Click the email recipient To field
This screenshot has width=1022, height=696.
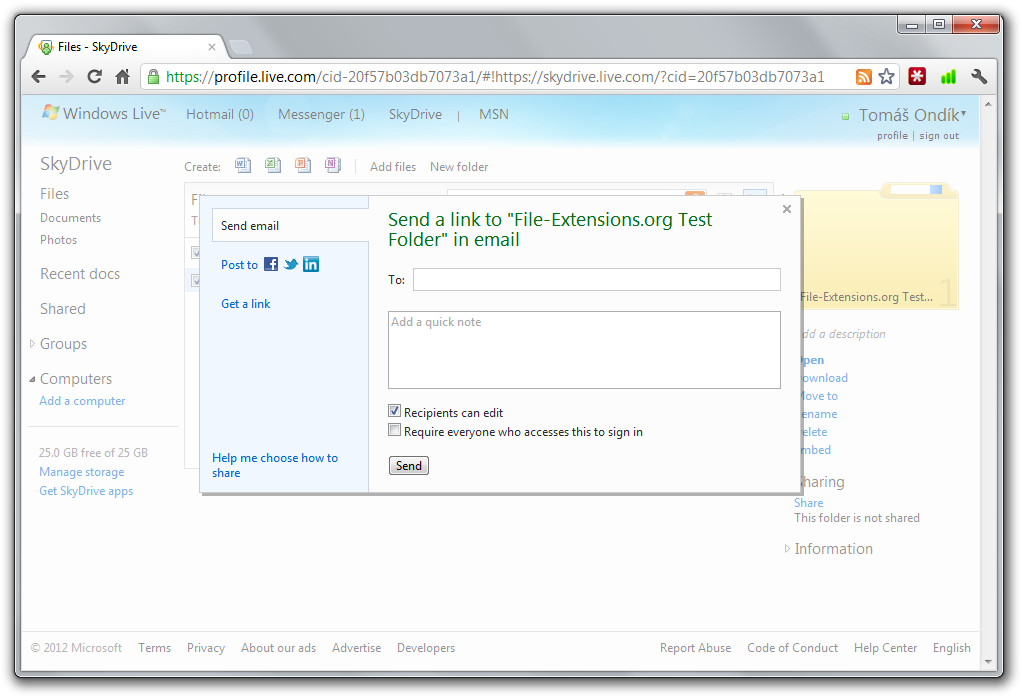point(595,279)
